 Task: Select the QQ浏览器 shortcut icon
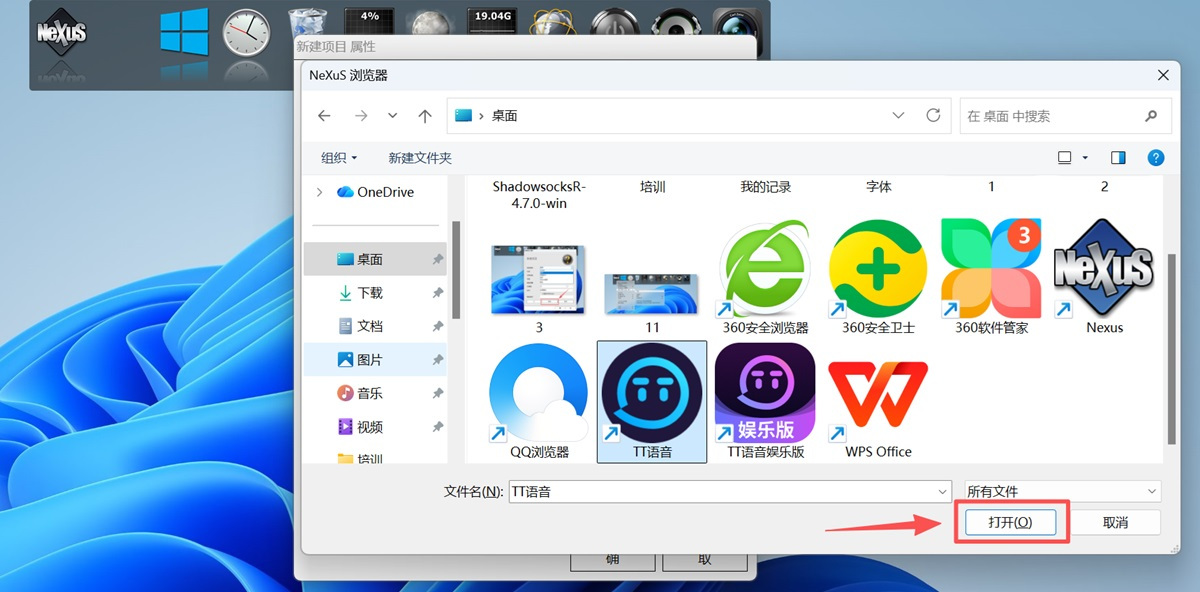[x=539, y=394]
